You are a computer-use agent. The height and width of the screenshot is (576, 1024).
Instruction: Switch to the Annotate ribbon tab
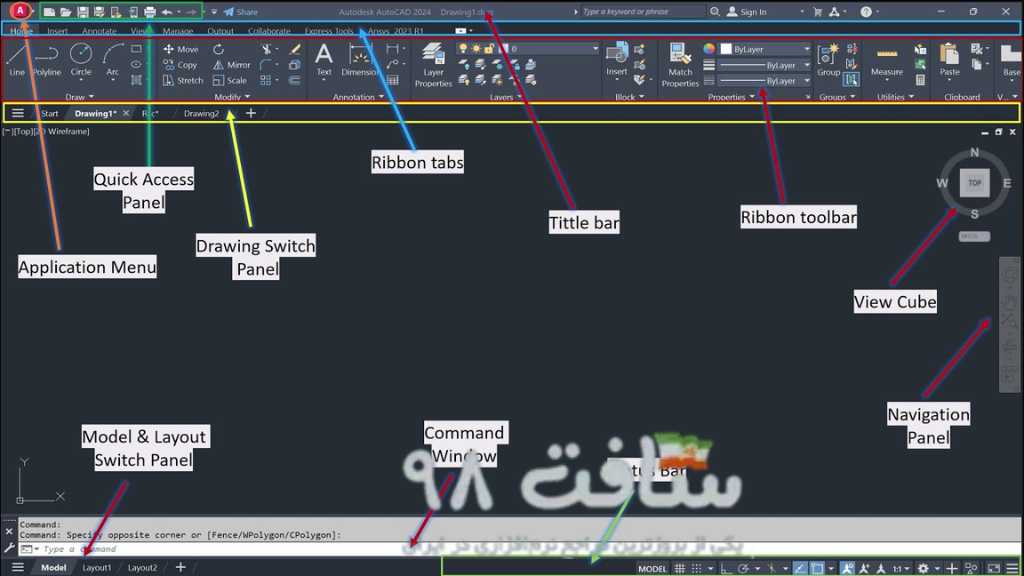pos(99,31)
